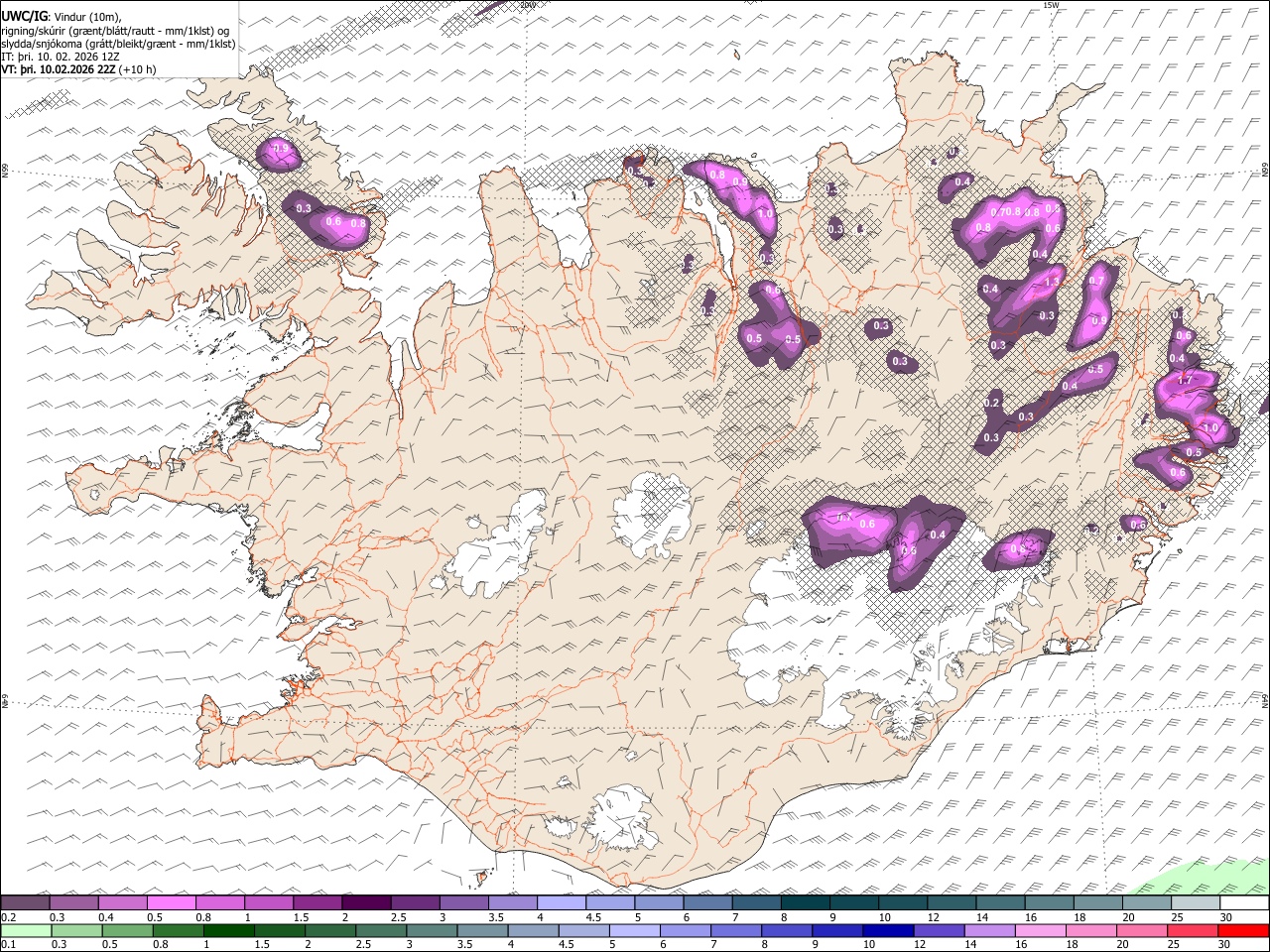Click the 1.3 precipitation value on the map

1053,282
